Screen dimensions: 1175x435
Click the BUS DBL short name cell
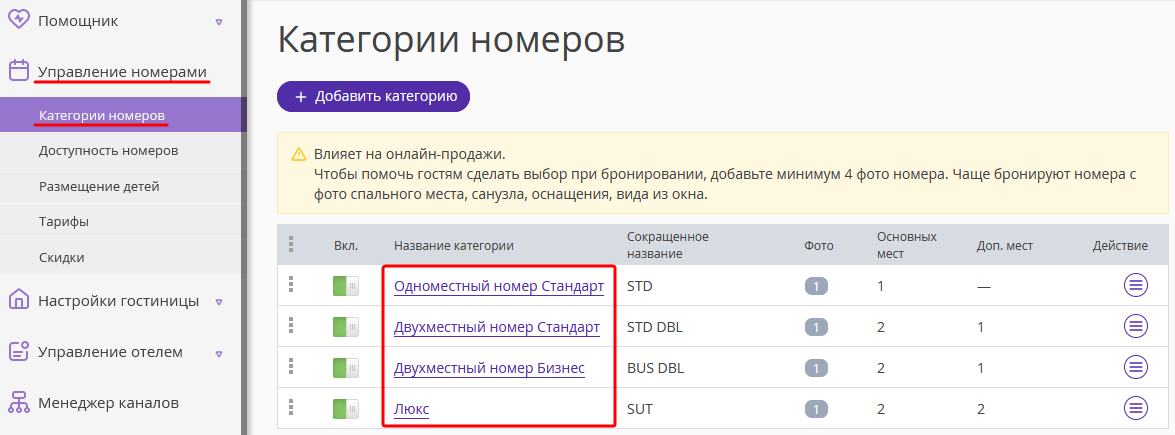655,368
